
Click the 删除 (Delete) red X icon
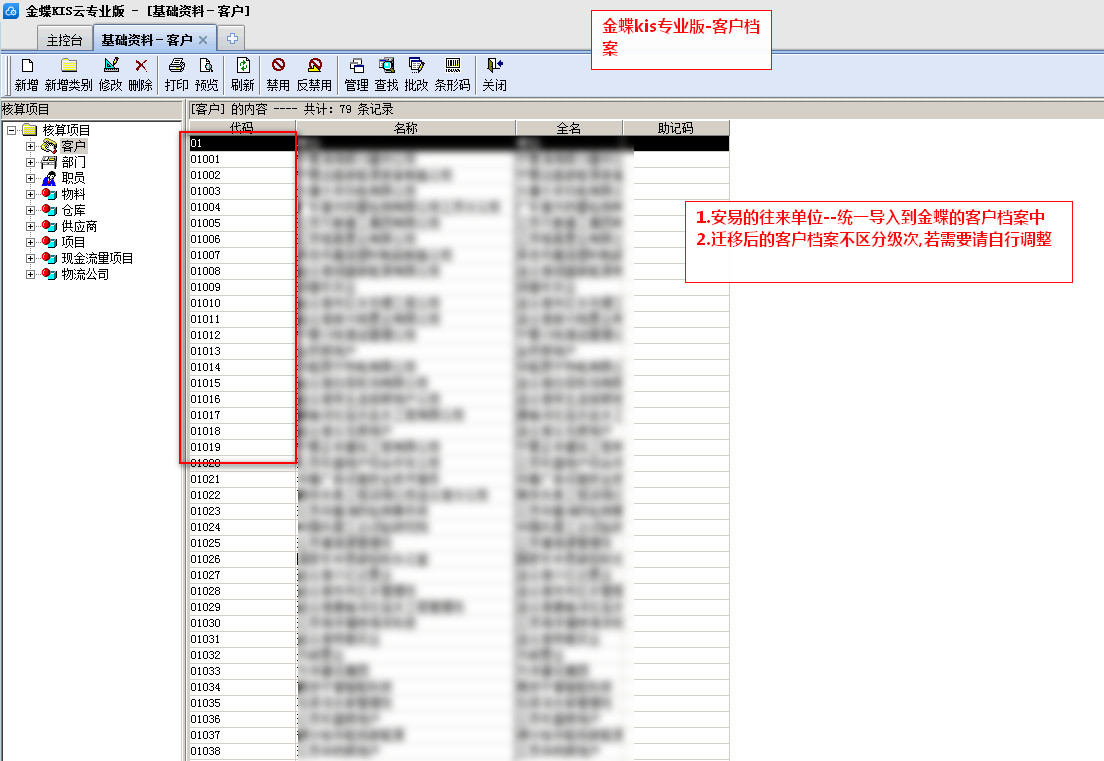click(x=140, y=67)
